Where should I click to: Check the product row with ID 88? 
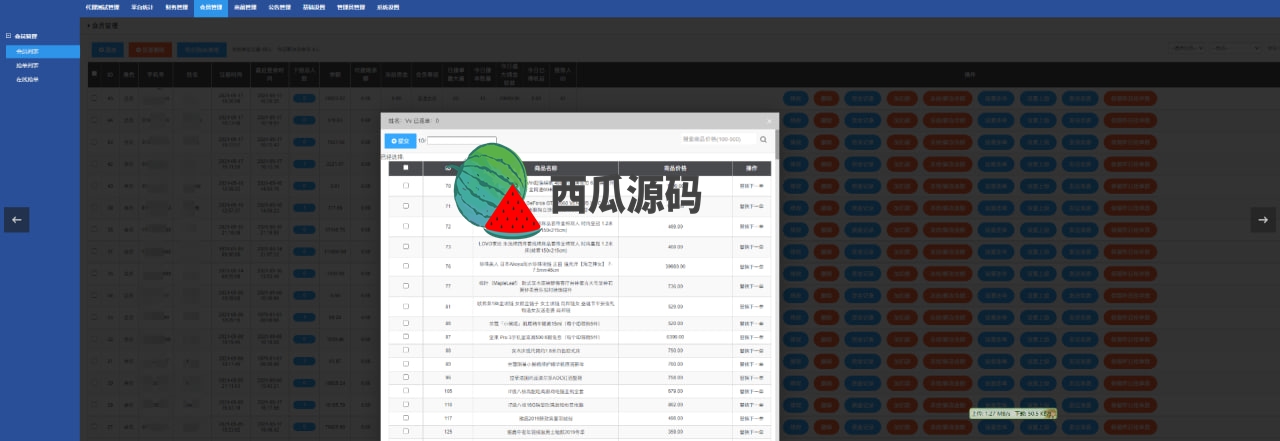(405, 350)
